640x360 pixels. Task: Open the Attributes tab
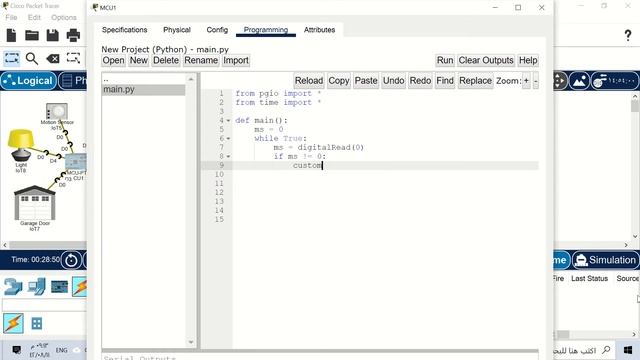(x=319, y=30)
